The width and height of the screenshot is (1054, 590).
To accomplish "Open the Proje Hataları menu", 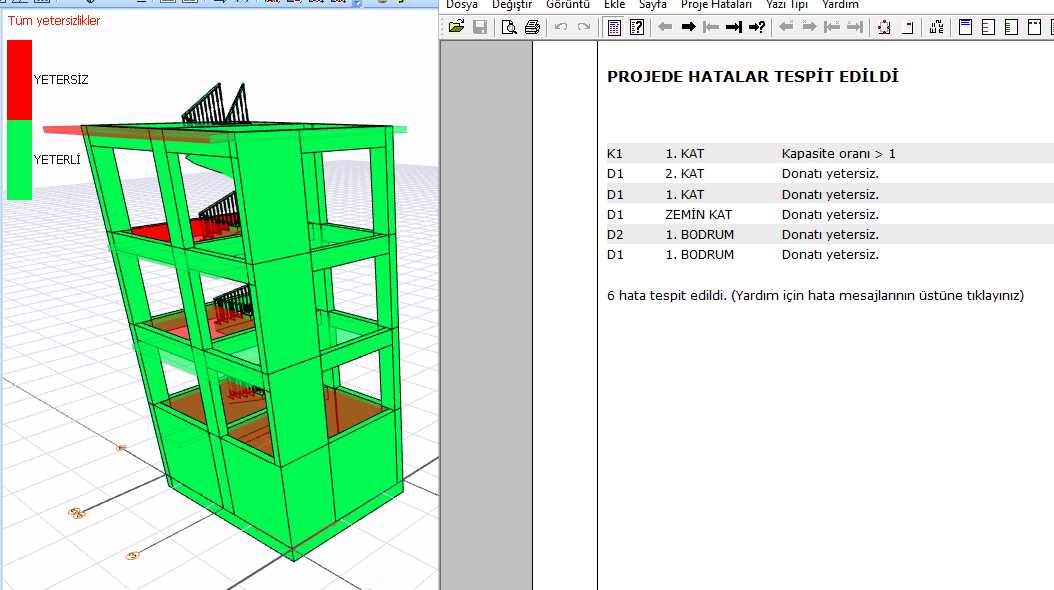I will (x=716, y=5).
